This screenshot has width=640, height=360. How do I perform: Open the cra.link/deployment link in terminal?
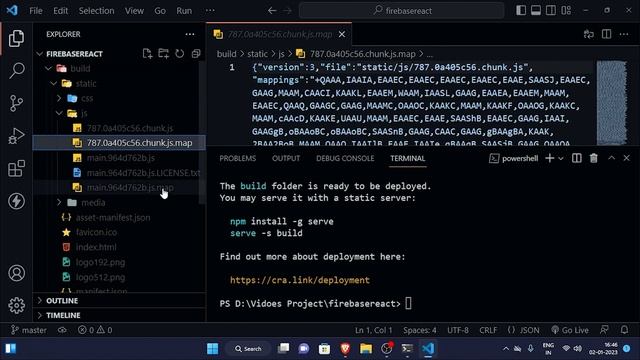(300, 280)
